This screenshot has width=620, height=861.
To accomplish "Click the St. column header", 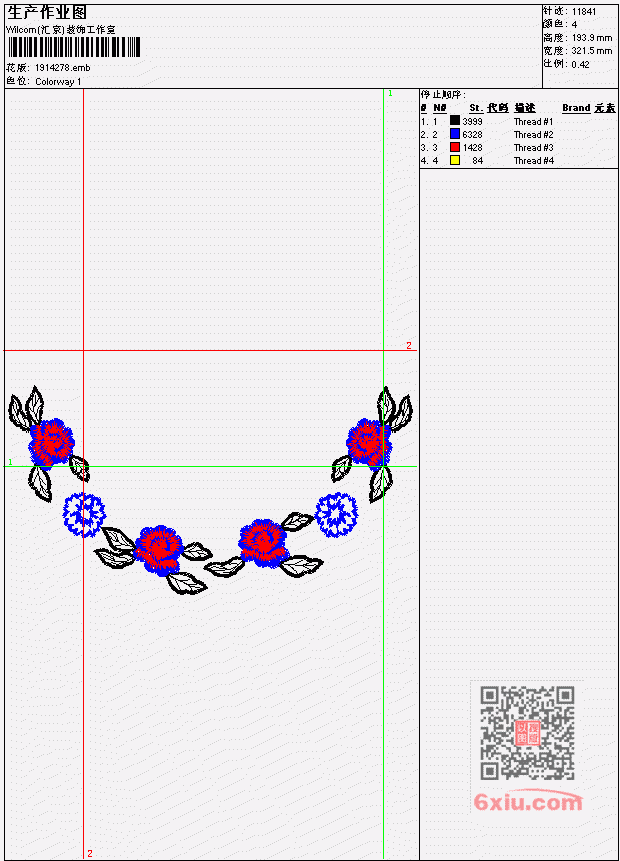I will click(x=476, y=108).
